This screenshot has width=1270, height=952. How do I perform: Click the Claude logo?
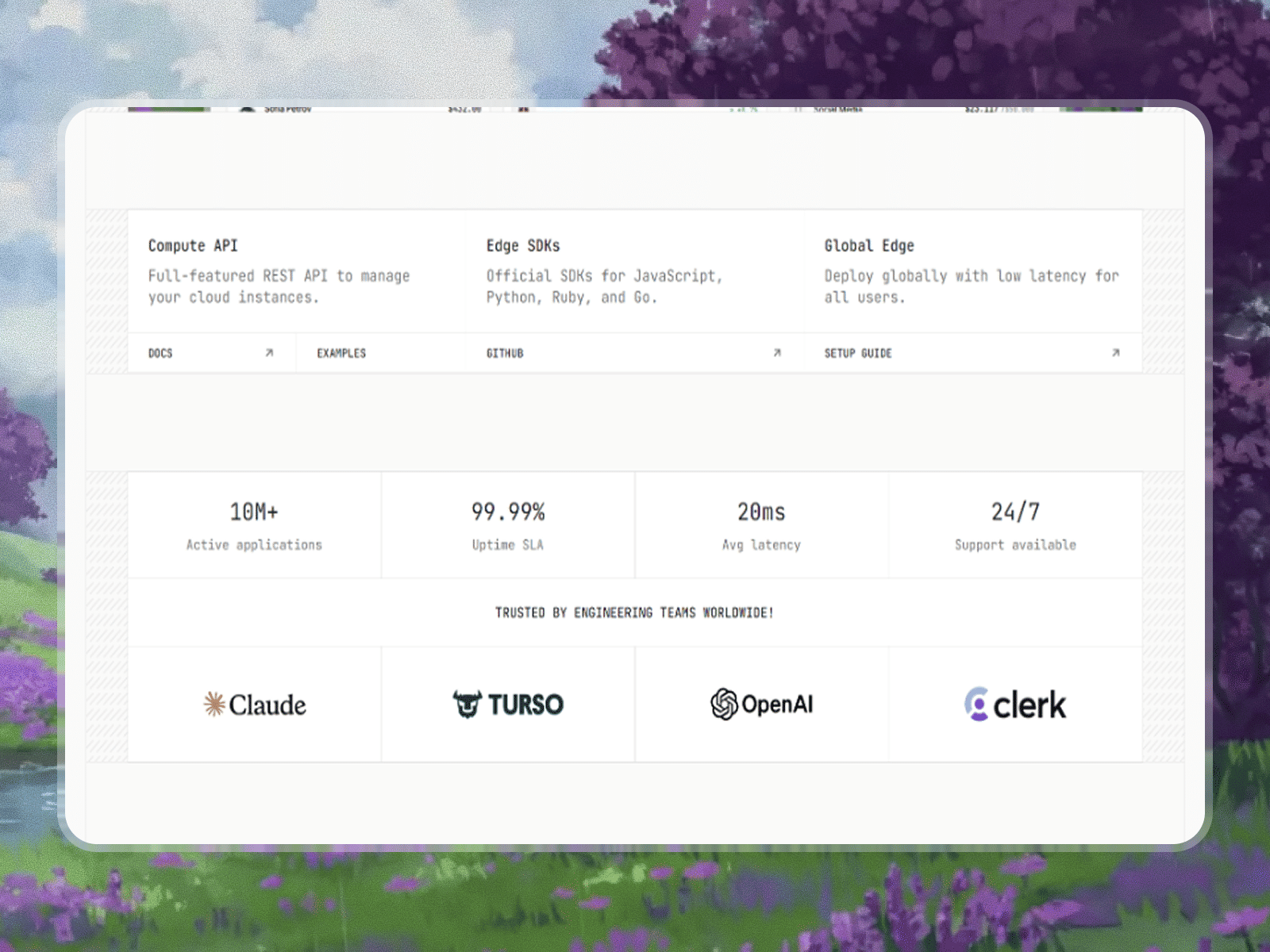point(255,704)
